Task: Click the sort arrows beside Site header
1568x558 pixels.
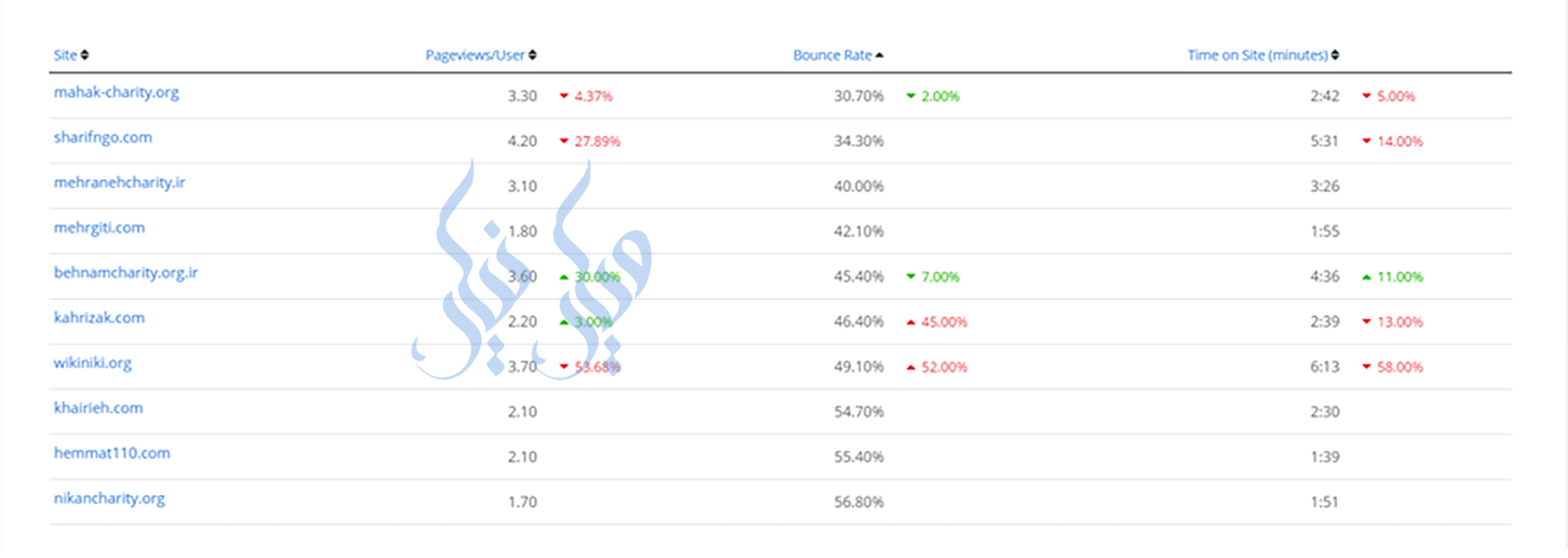Action: (x=84, y=55)
